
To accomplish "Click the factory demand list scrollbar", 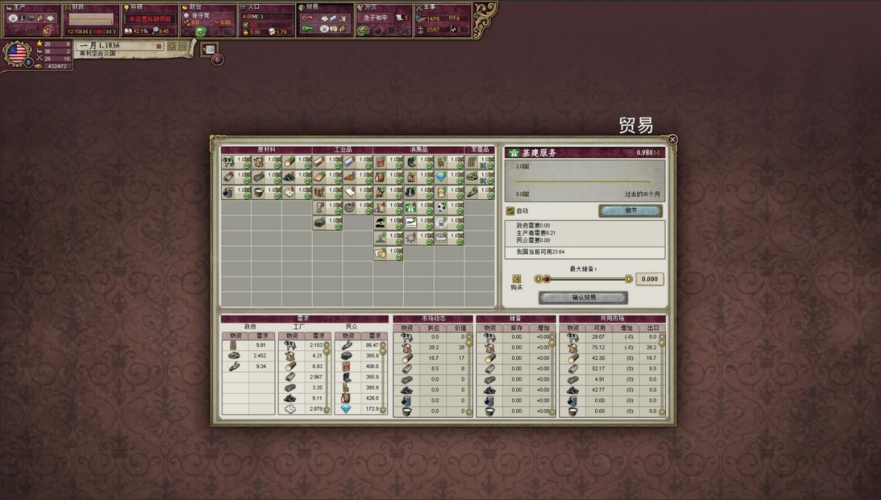I will pyautogui.click(x=327, y=378).
